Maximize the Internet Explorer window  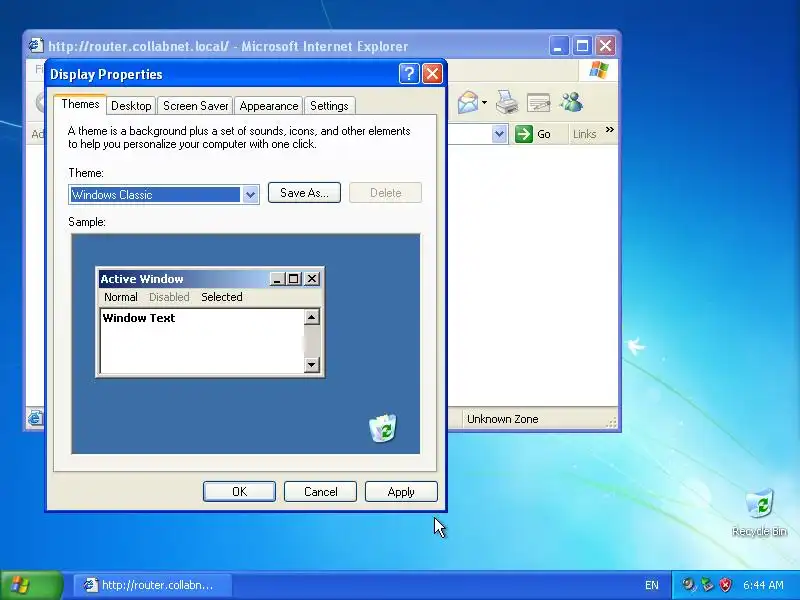coord(582,46)
